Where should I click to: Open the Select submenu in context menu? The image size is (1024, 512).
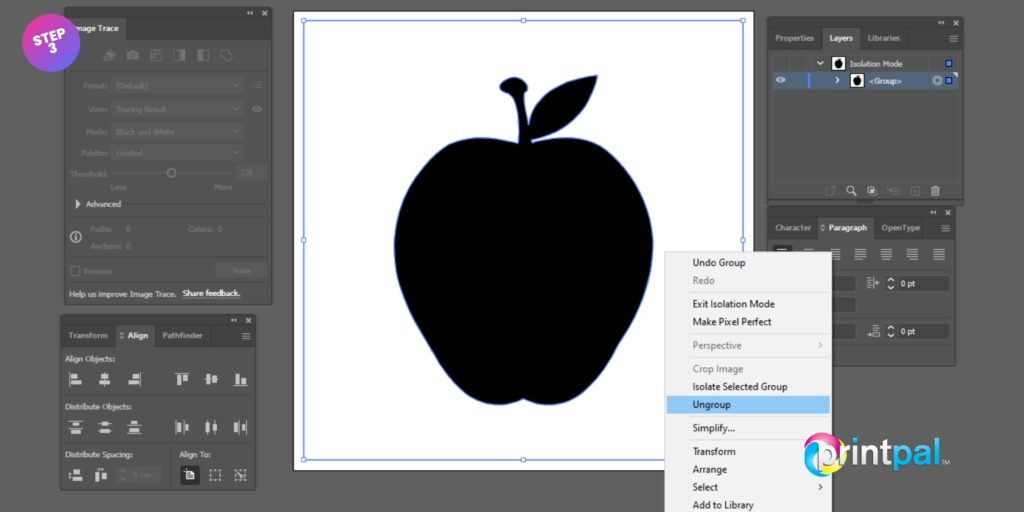pyautogui.click(x=748, y=487)
